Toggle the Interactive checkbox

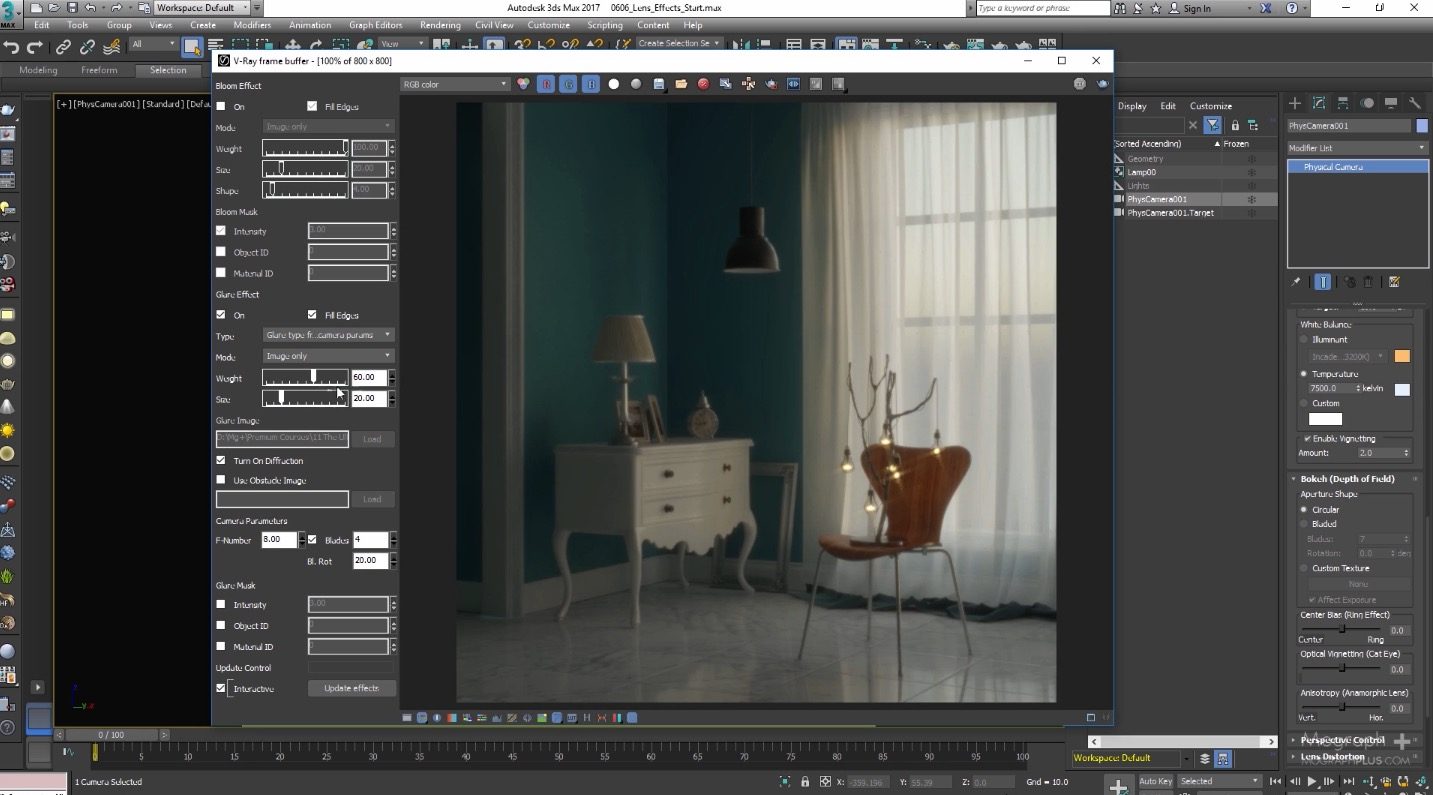pyautogui.click(x=221, y=689)
